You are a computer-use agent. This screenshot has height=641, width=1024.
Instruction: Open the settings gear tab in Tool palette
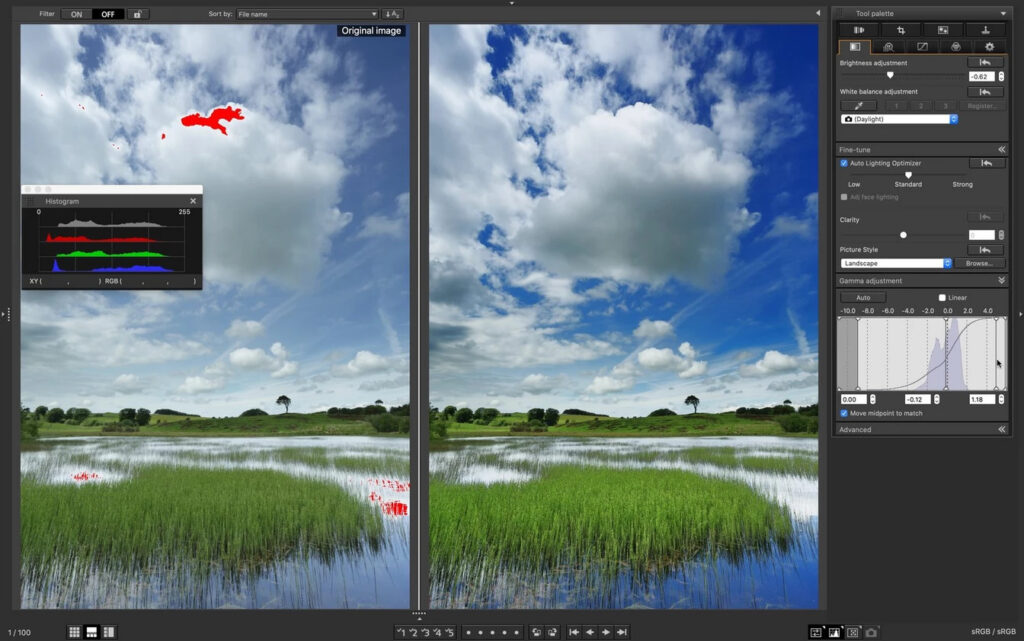(989, 47)
